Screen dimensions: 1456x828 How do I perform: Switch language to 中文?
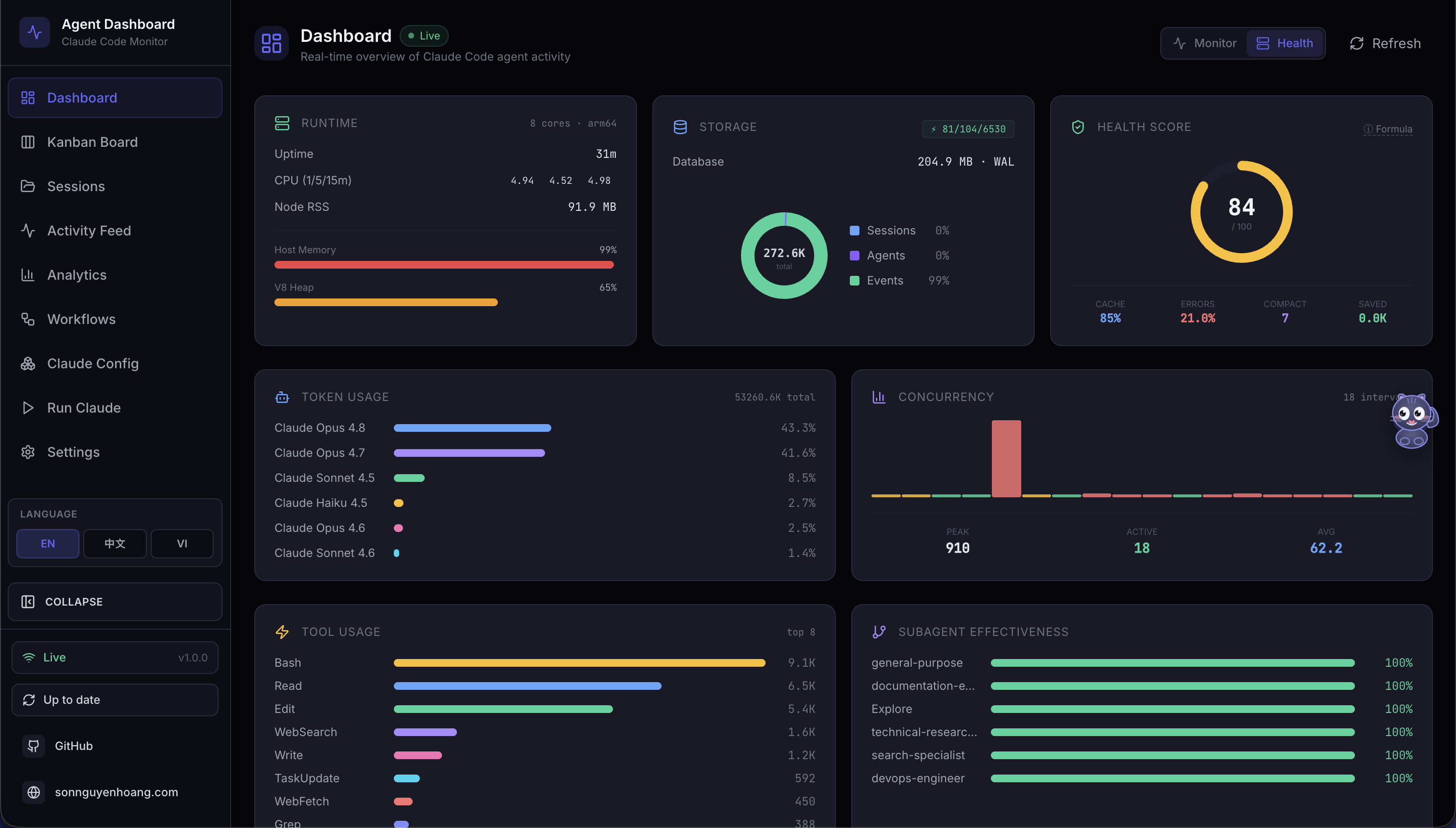click(x=115, y=544)
